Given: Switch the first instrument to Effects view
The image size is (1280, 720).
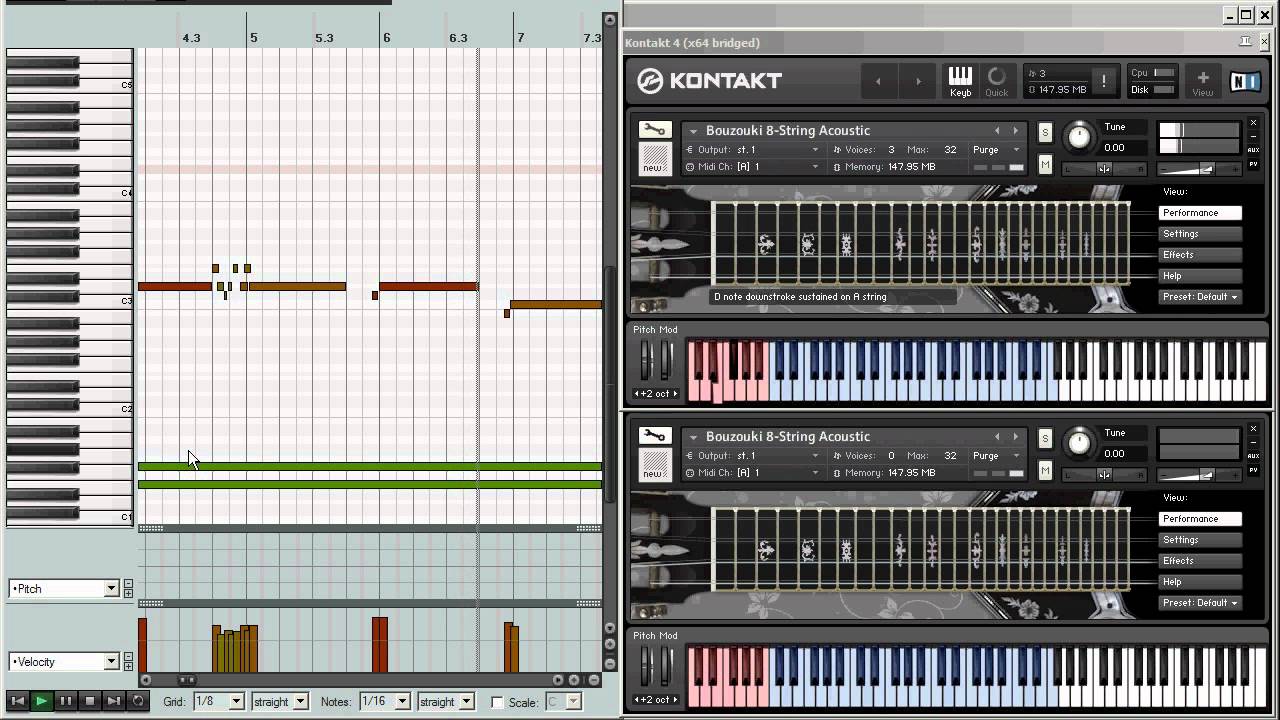Looking at the screenshot, I should pyautogui.click(x=1200, y=255).
